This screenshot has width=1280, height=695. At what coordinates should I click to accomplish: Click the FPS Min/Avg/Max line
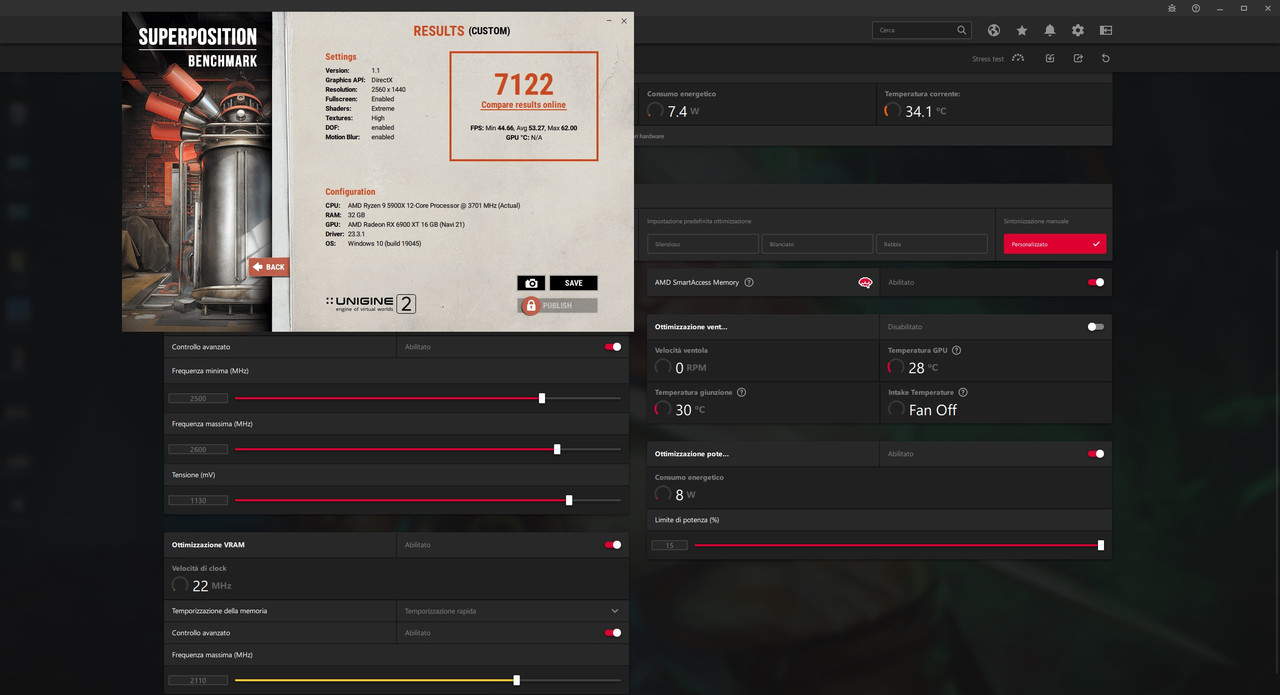click(x=523, y=128)
